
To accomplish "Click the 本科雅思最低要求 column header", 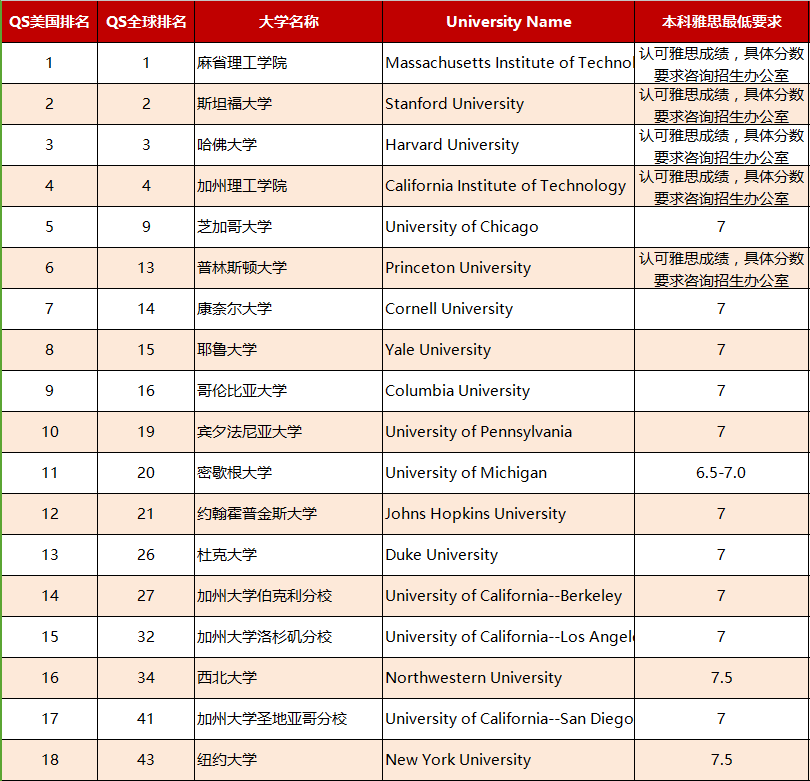I will point(722,21).
